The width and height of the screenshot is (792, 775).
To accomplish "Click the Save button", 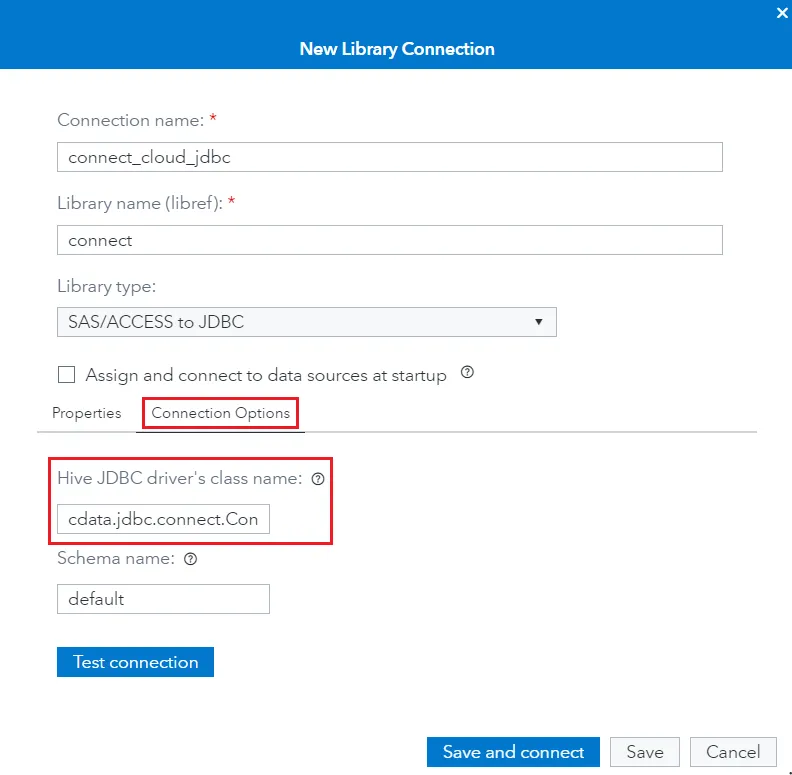I will (x=645, y=752).
